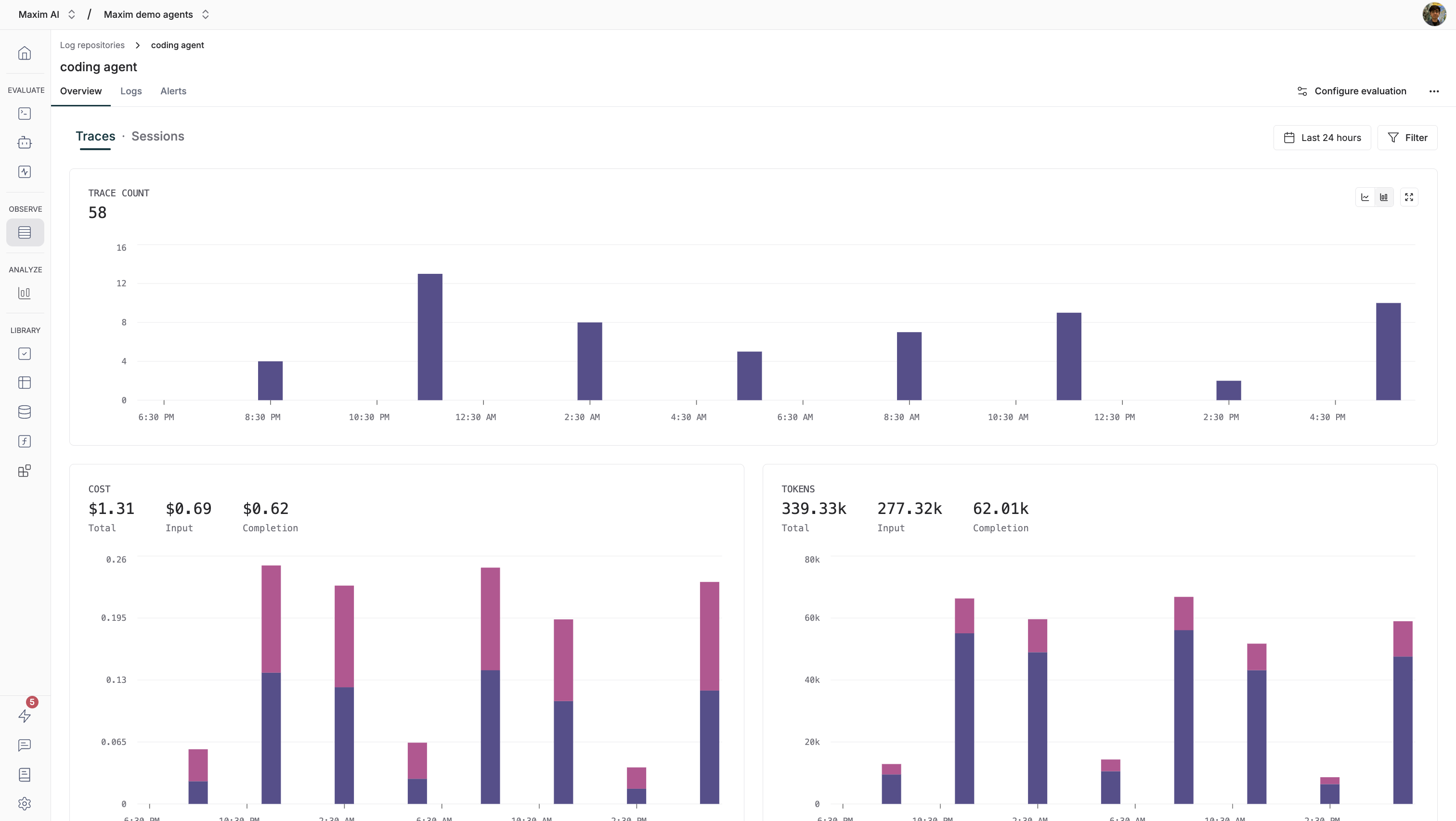Switch trace count chart to line view
The image size is (1456, 821).
pyautogui.click(x=1365, y=197)
